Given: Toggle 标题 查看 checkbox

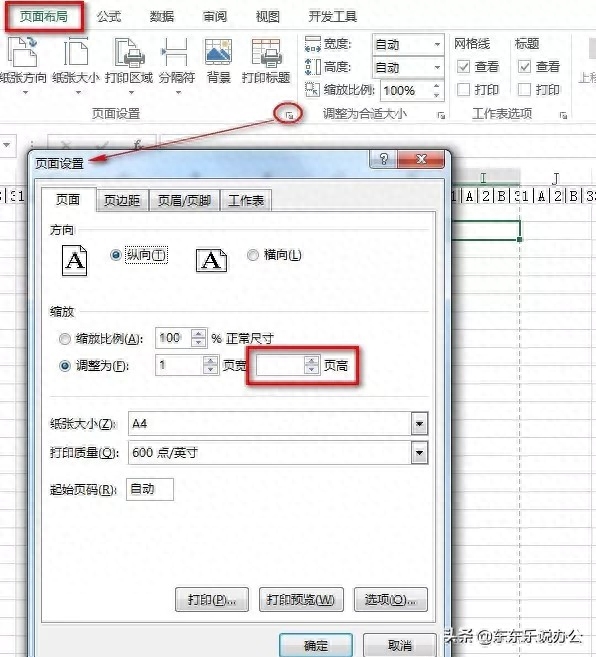Looking at the screenshot, I should (x=524, y=67).
